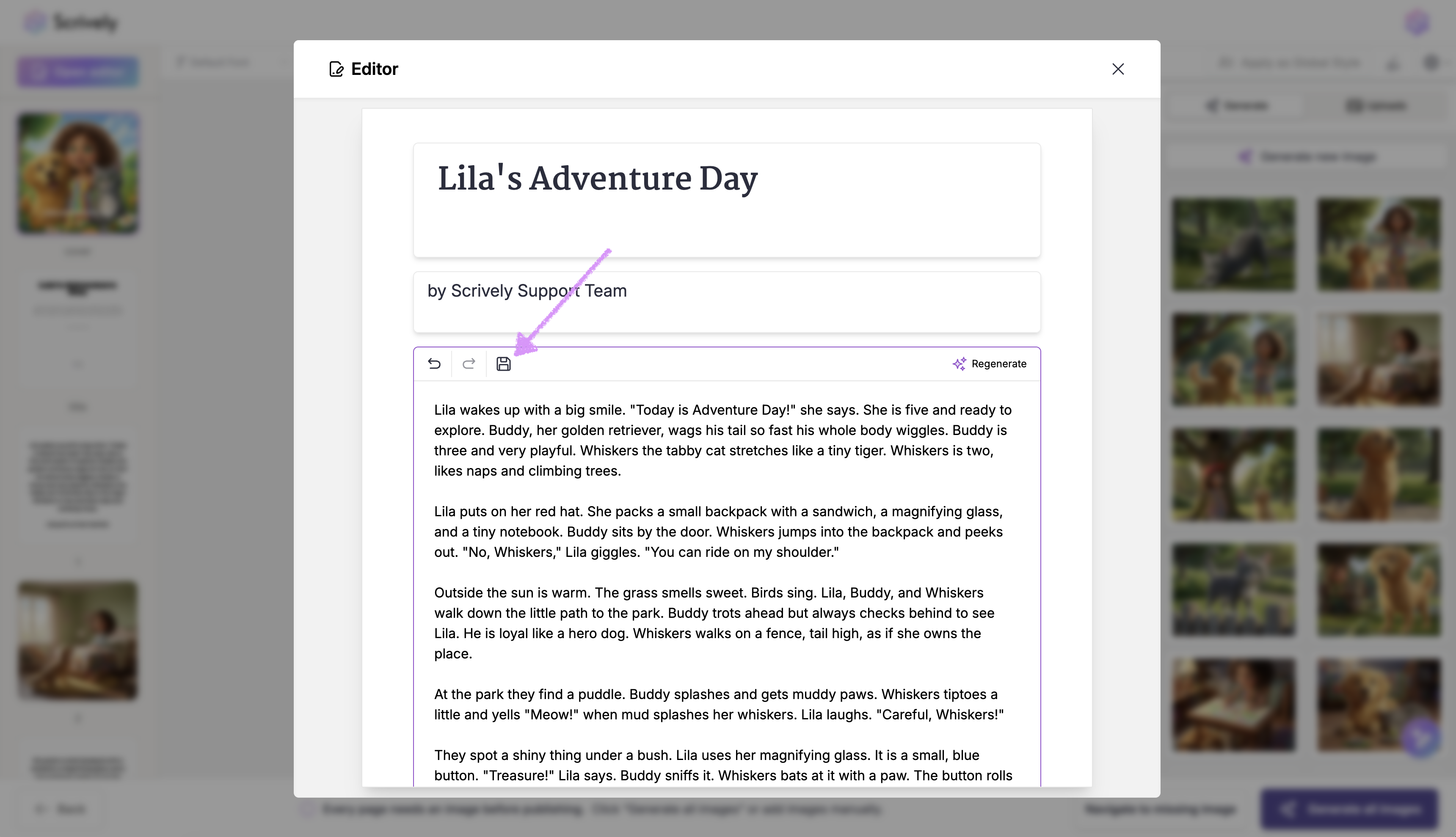Image resolution: width=1456 pixels, height=837 pixels.
Task: Switch to the Generate tab in right panel
Action: pos(1237,106)
